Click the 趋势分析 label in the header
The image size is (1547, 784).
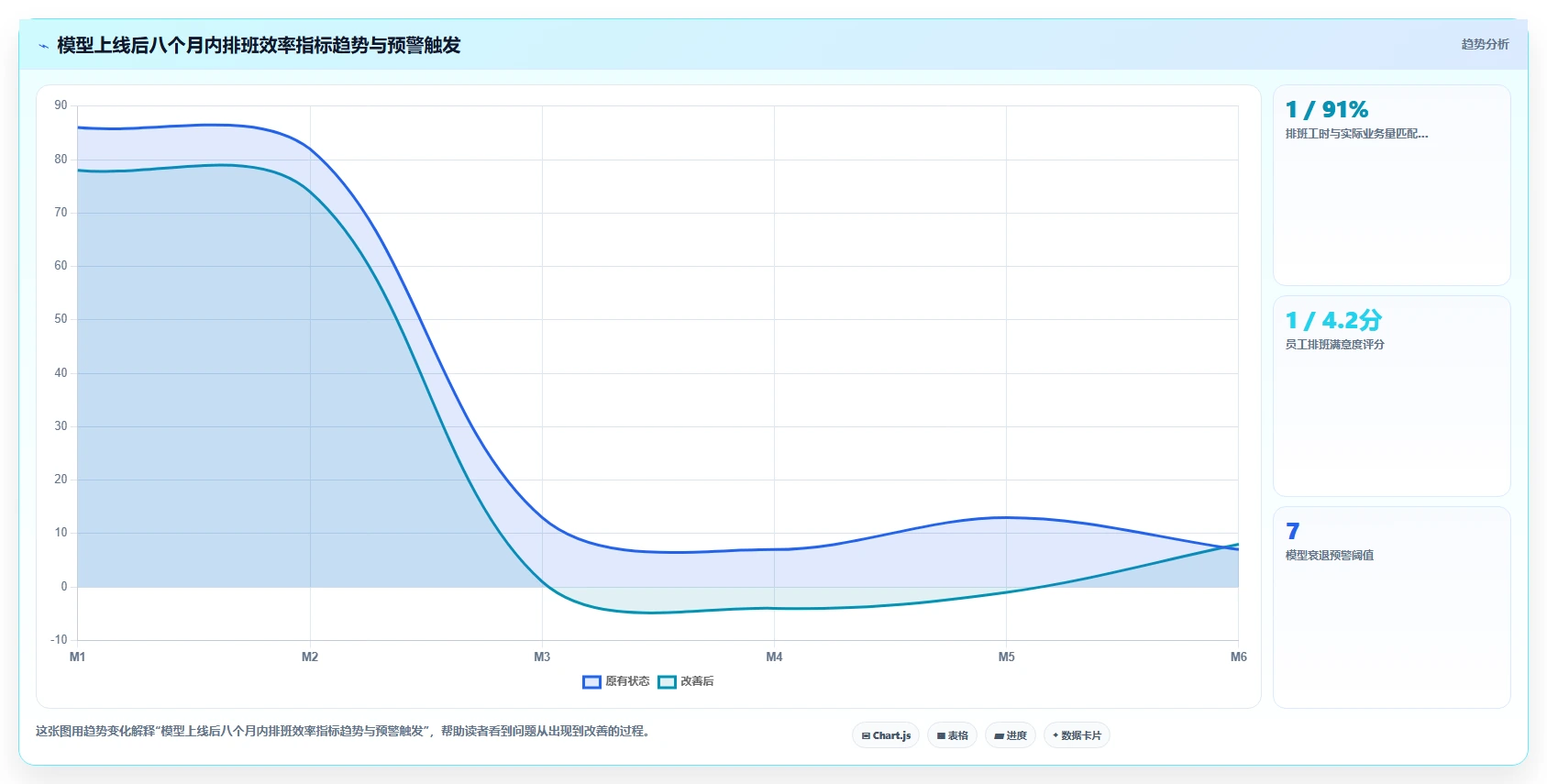(x=1485, y=44)
